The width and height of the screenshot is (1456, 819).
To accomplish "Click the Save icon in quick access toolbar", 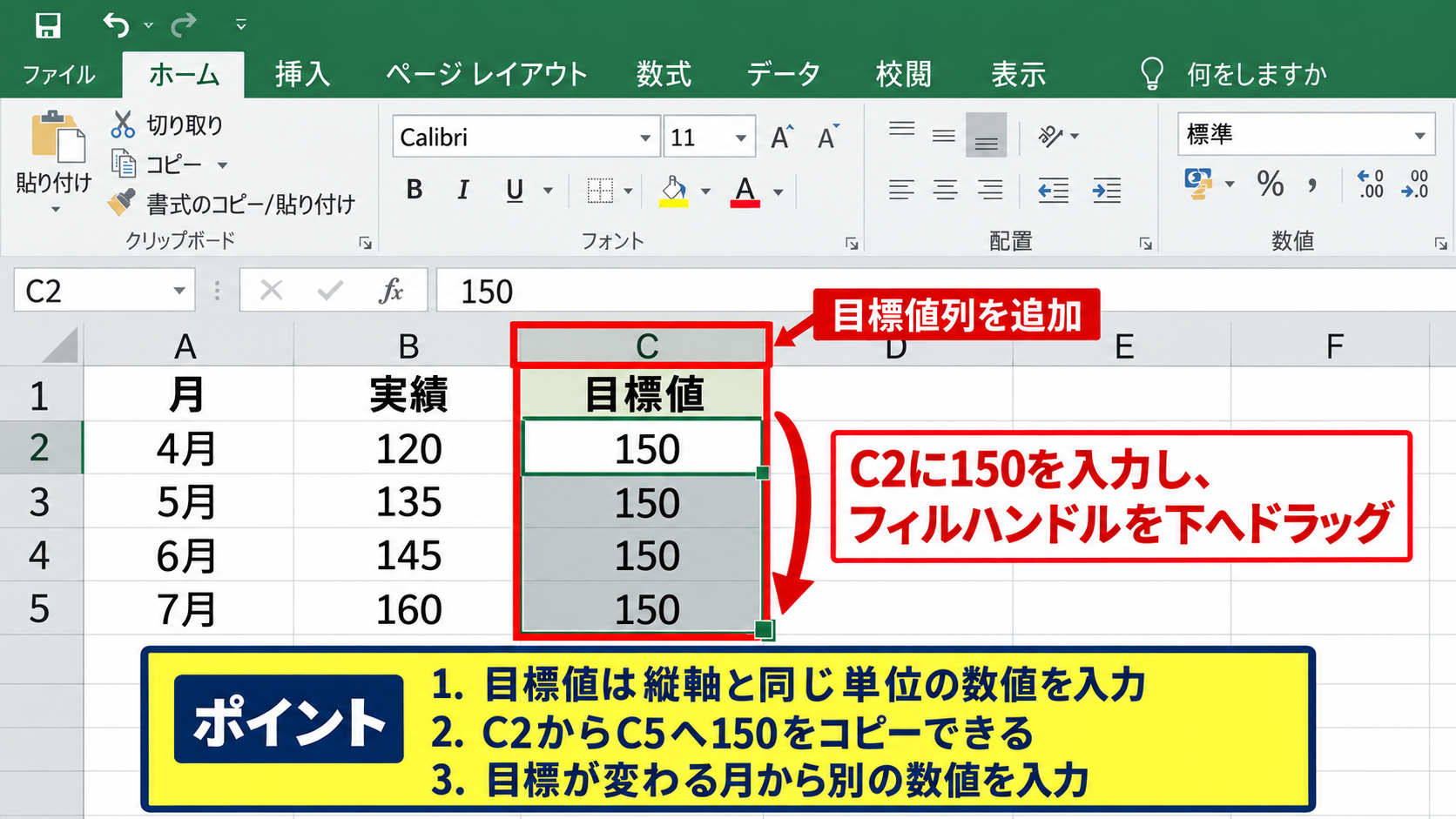I will pos(48,25).
